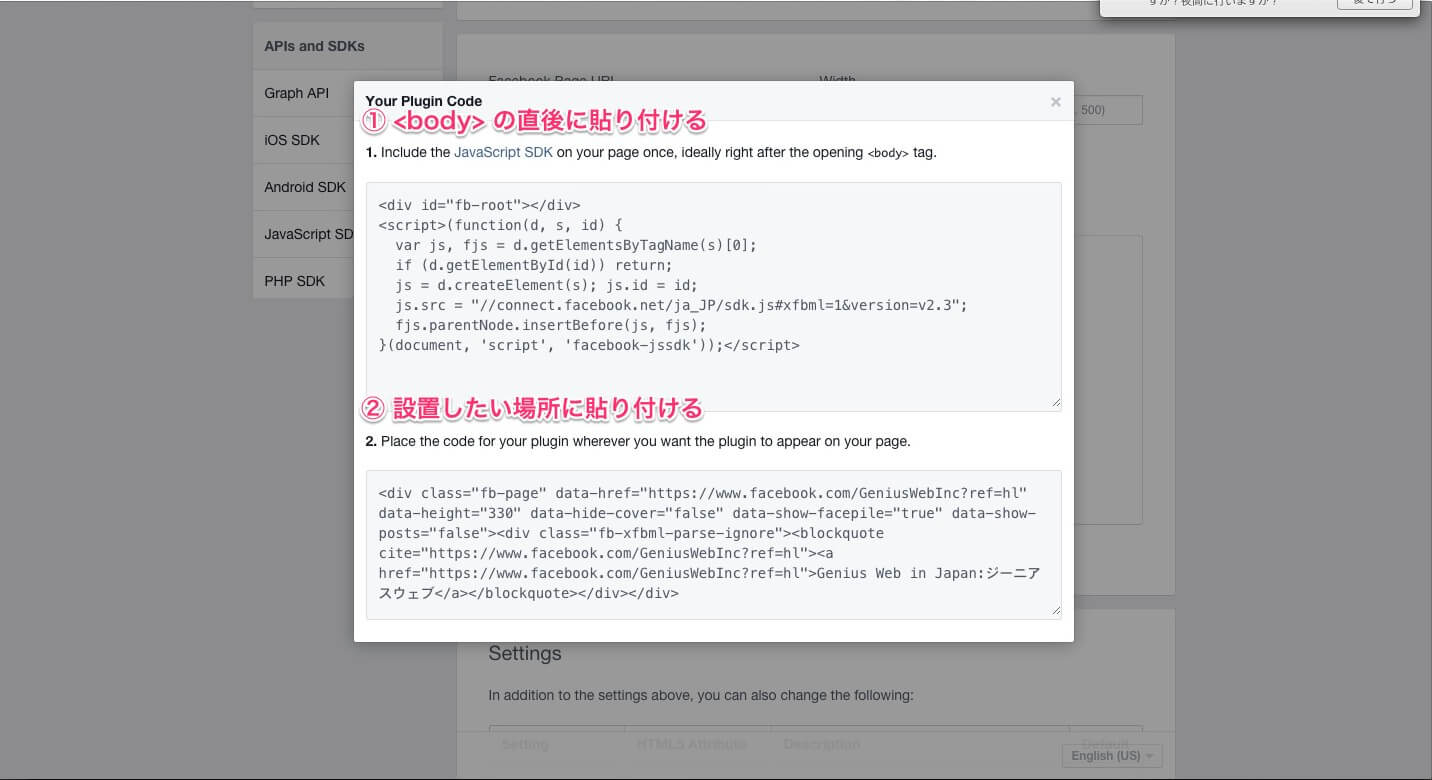The image size is (1432, 780).
Task: Click the fjs.parentNode.insertBefore code line
Action: 551,325
